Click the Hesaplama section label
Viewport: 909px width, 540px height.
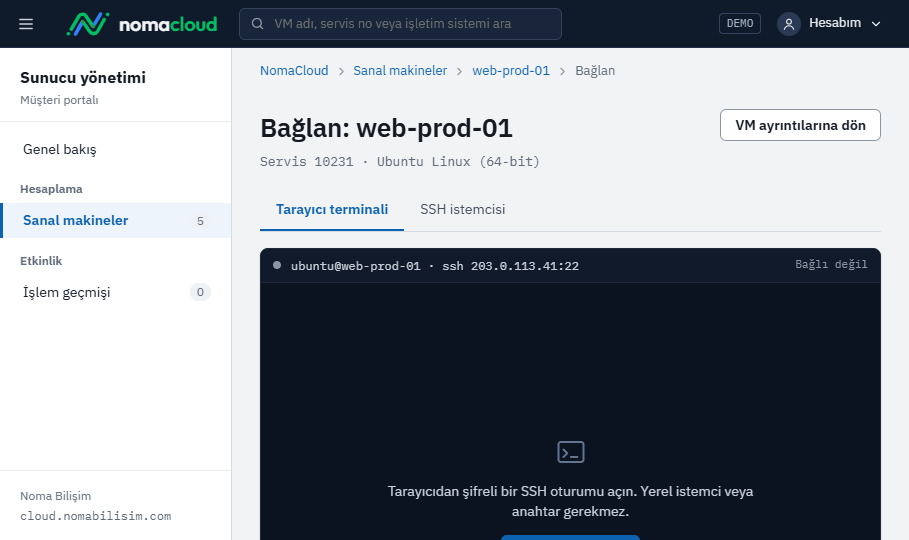pyautogui.click(x=51, y=189)
